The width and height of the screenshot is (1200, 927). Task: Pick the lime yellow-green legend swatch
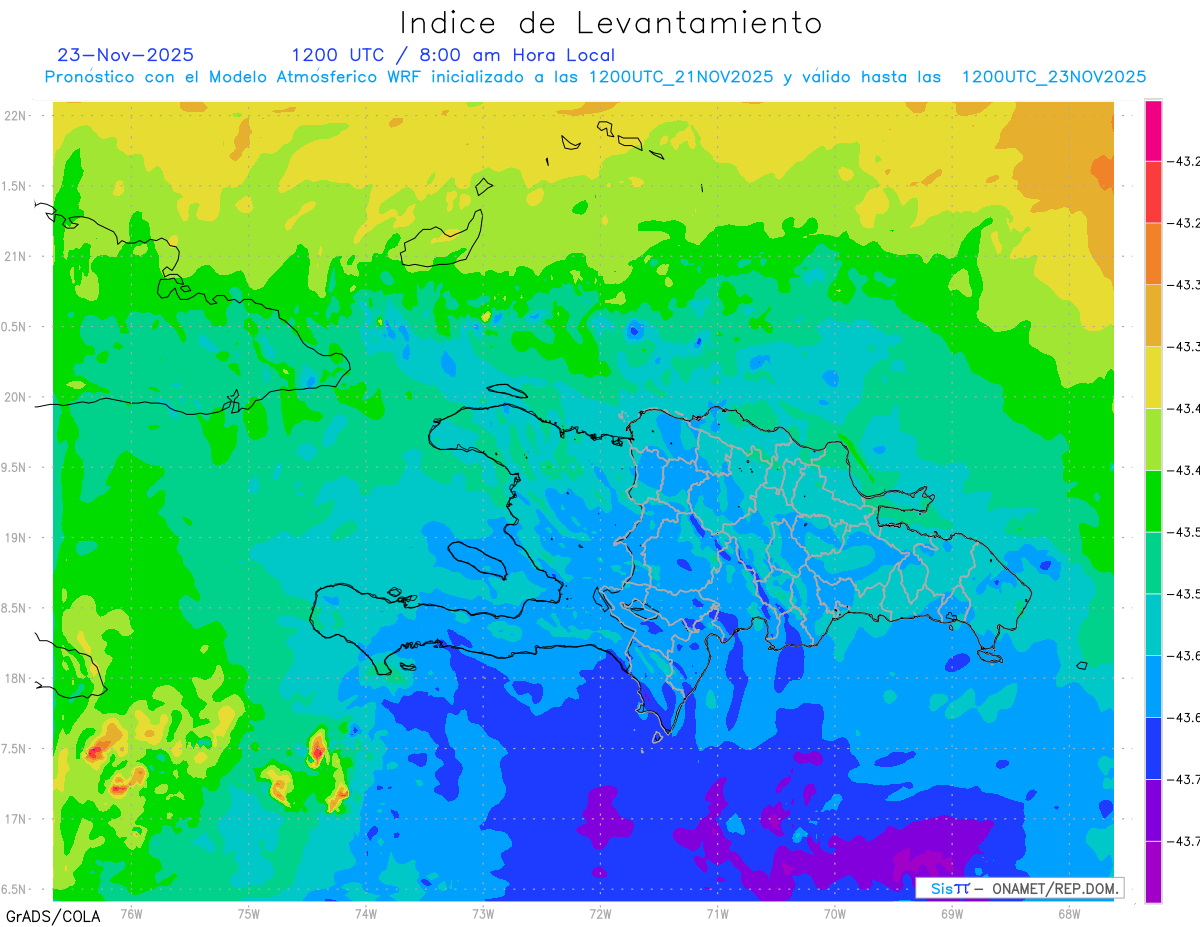[x=1153, y=439]
